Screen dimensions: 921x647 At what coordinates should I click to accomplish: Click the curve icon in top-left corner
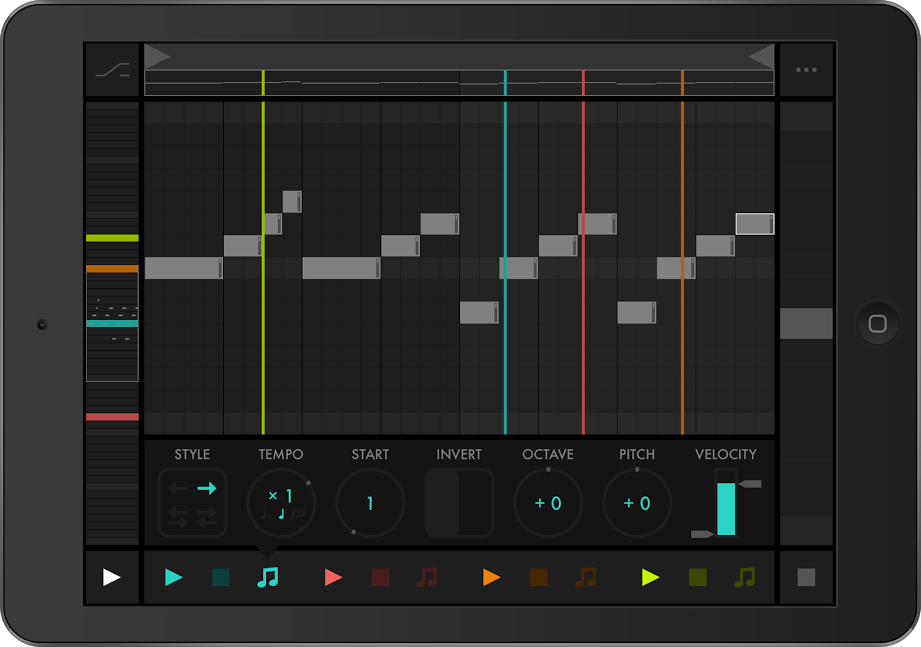[112, 70]
